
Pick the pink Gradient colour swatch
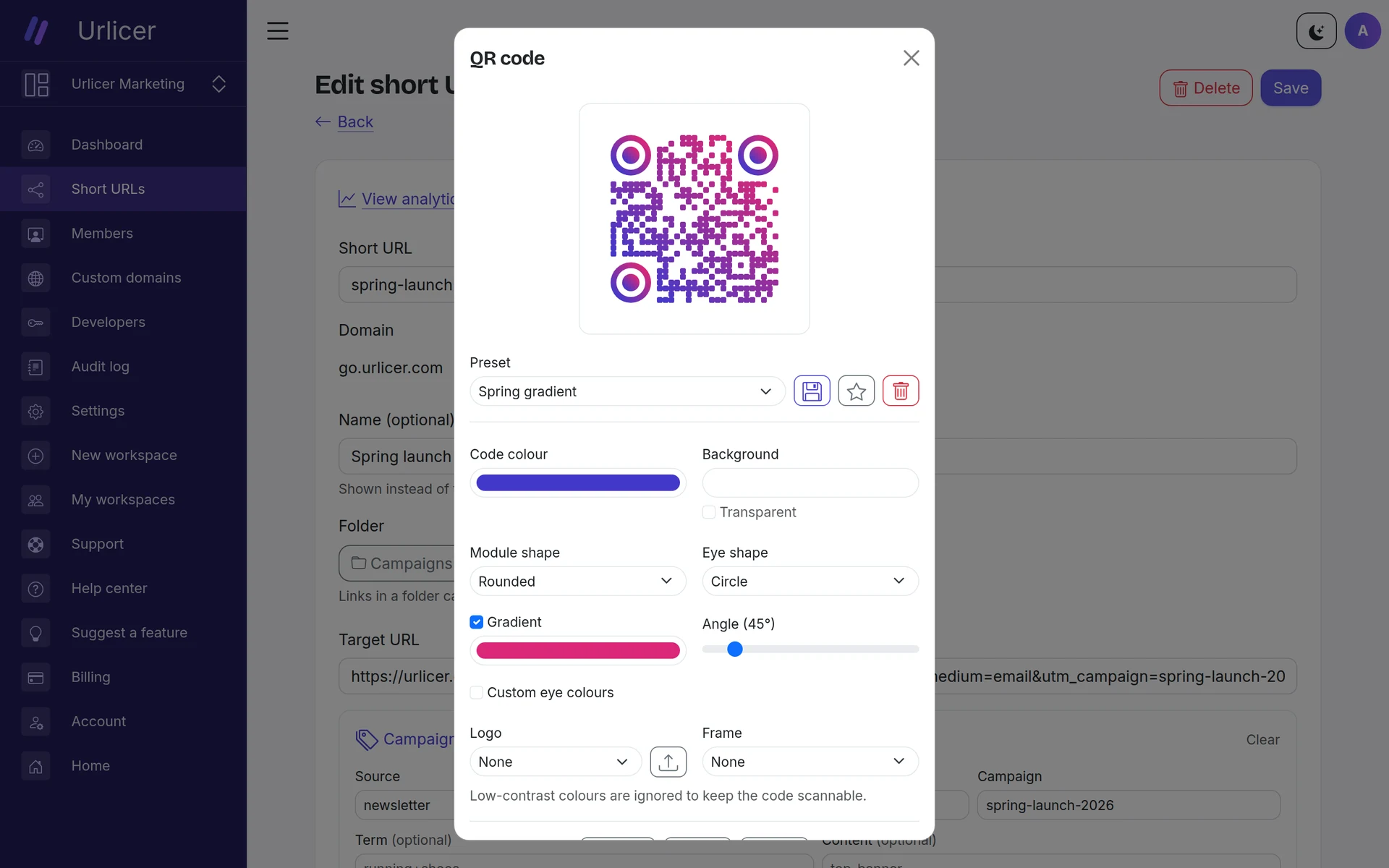tap(578, 650)
